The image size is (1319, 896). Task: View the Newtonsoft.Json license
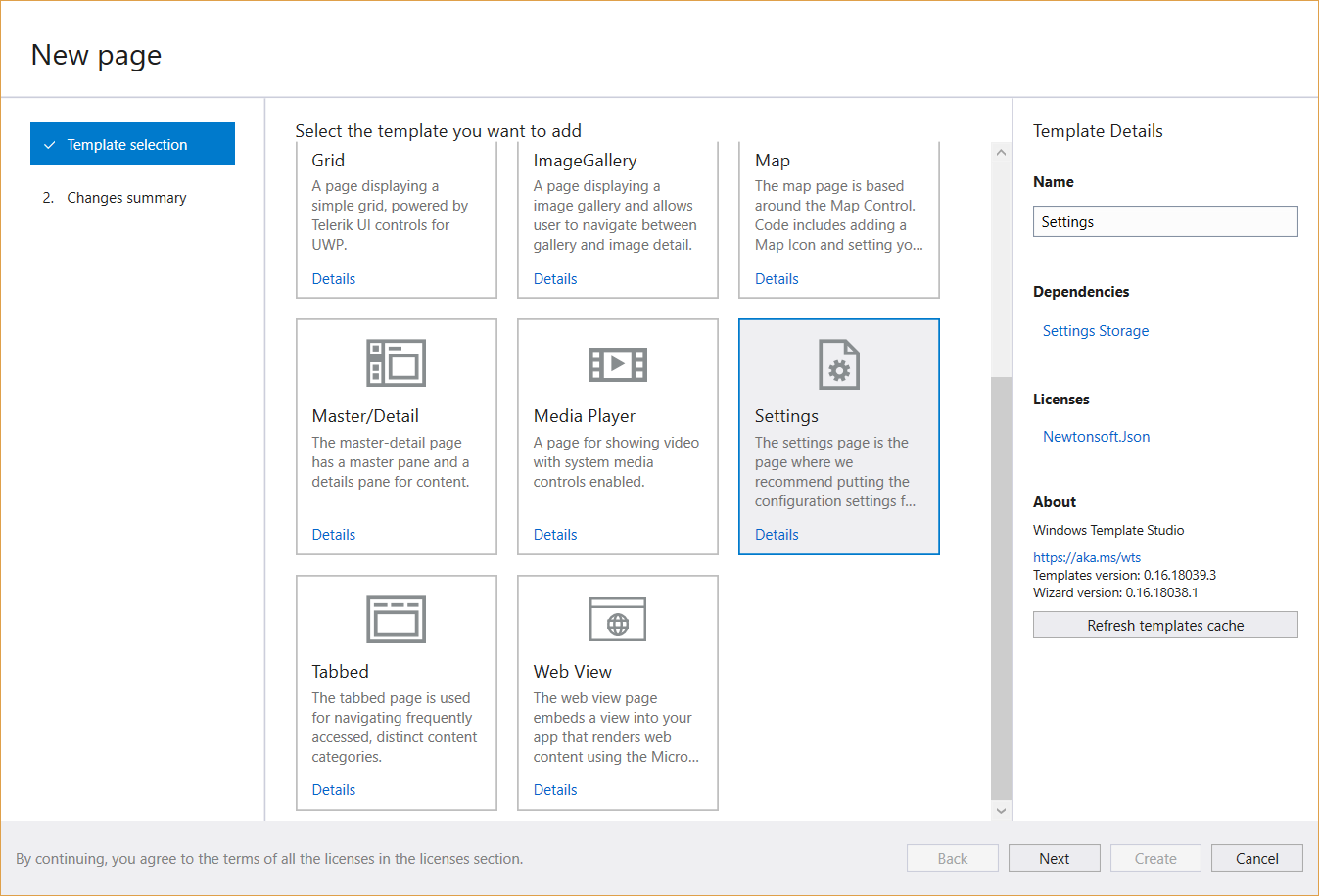(1096, 436)
